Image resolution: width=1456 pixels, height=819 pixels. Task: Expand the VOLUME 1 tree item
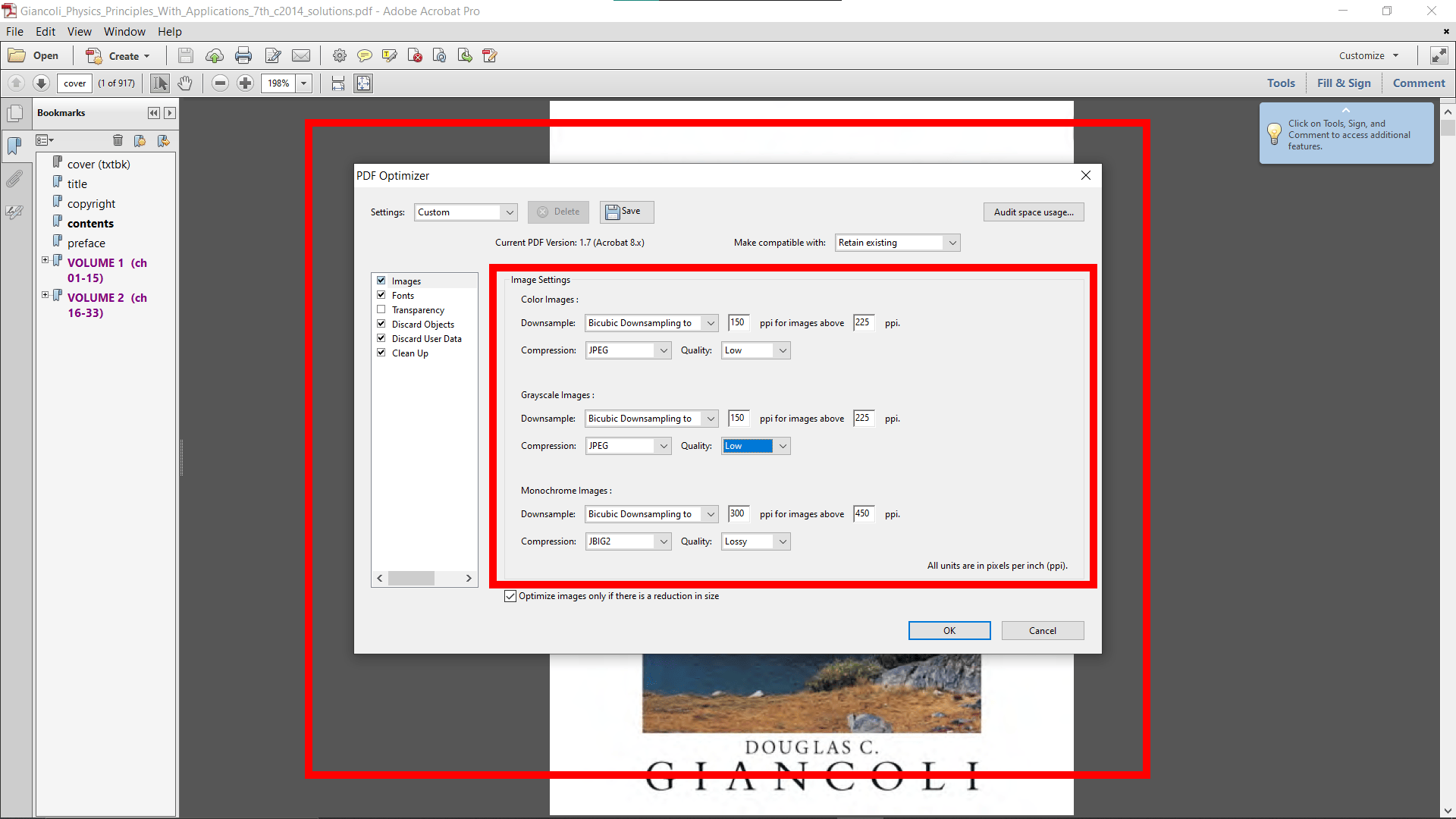[x=44, y=261]
